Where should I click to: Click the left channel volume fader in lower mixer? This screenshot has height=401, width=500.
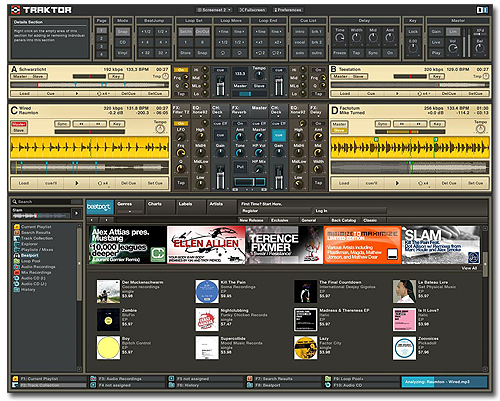220,178
